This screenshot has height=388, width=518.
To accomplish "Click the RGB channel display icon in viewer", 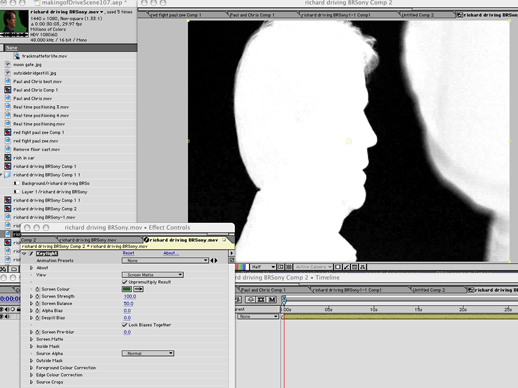I will pos(242,267).
